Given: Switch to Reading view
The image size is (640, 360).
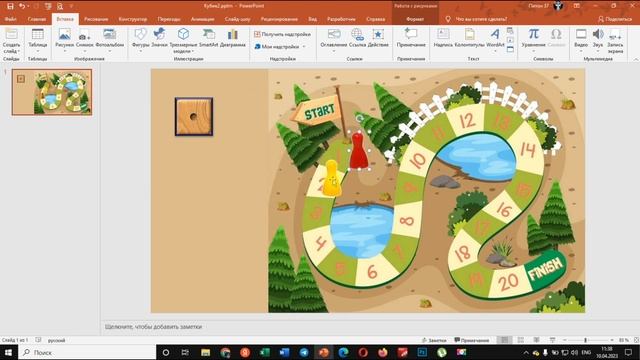Looking at the screenshot, I should pos(536,340).
